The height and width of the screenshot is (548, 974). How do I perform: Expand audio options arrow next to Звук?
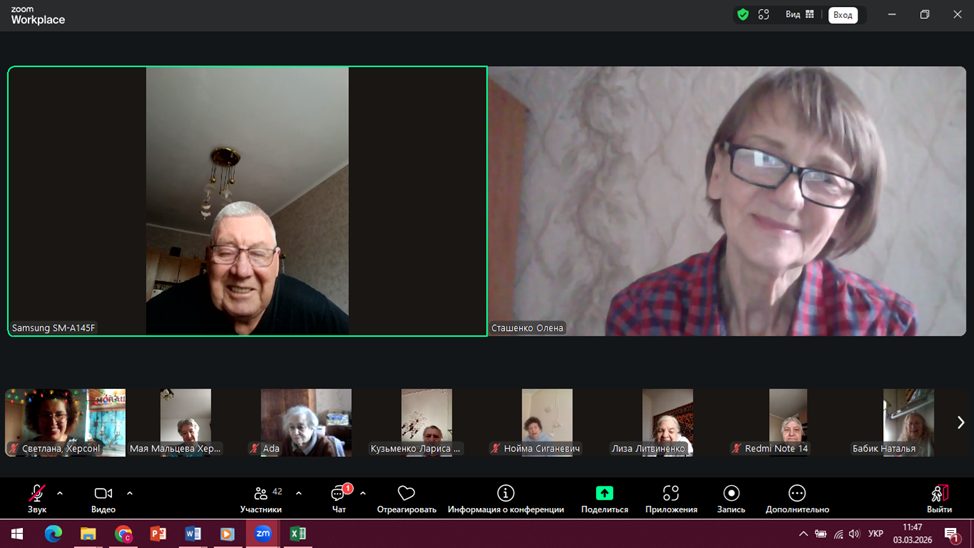click(x=60, y=493)
